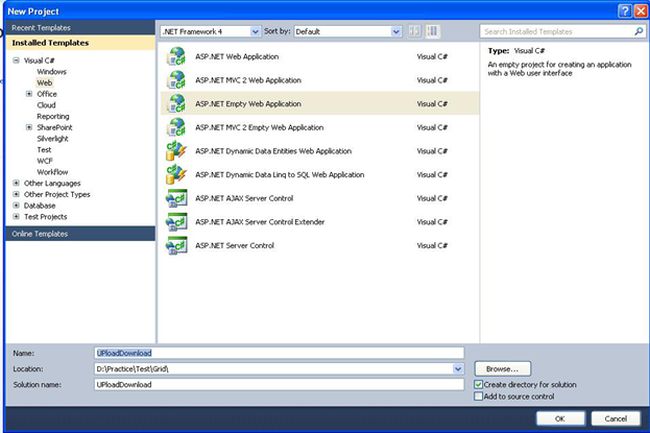
Task: Open the Sort by Default dropdown
Action: point(396,31)
